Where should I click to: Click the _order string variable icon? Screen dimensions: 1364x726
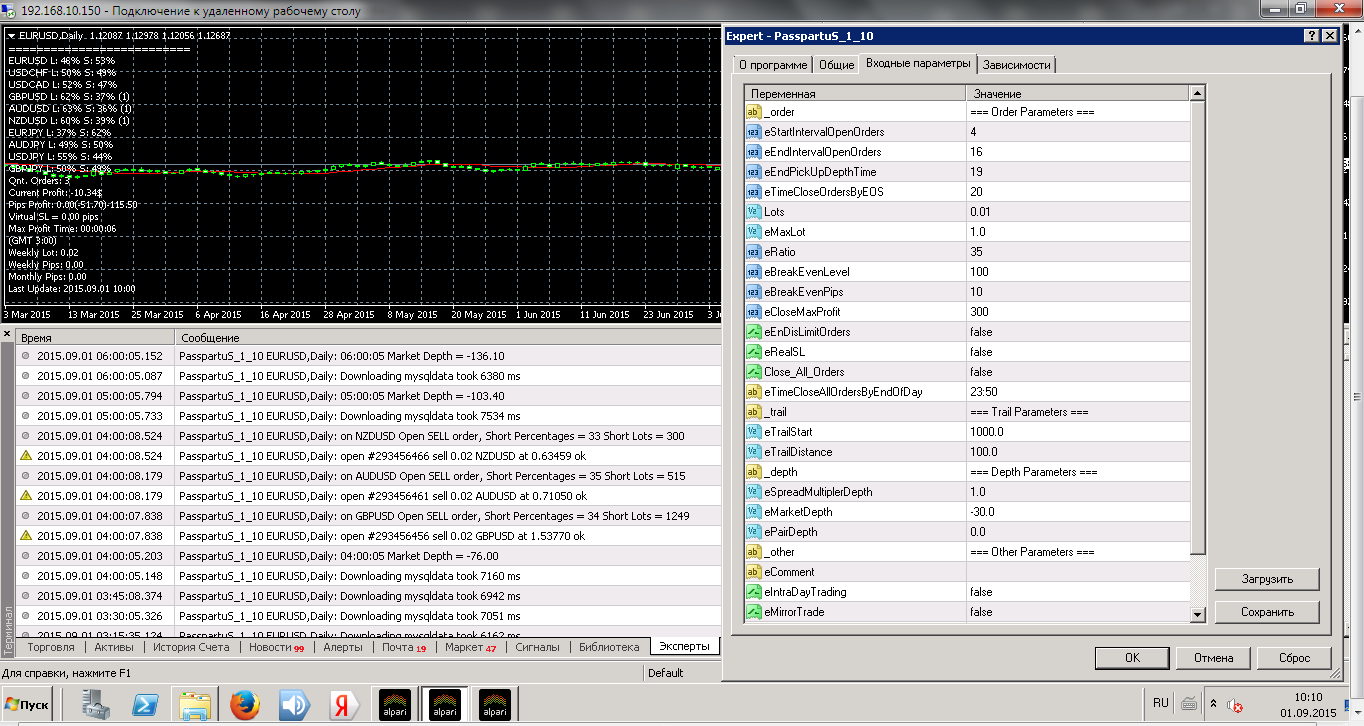(x=754, y=112)
